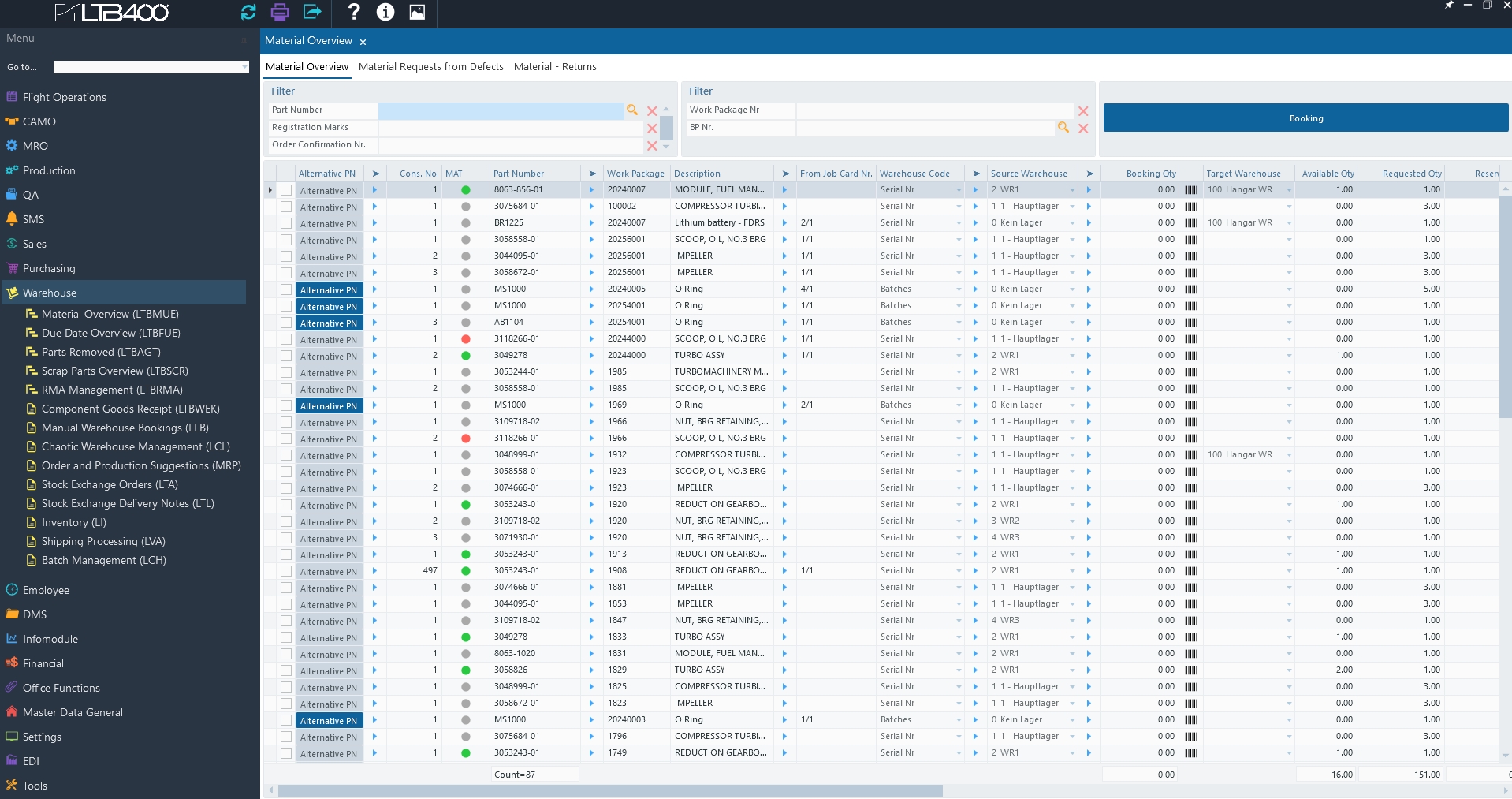This screenshot has width=1512, height=799.
Task: Expand Warehouse Code dropdown for BR1225 row
Action: (959, 223)
